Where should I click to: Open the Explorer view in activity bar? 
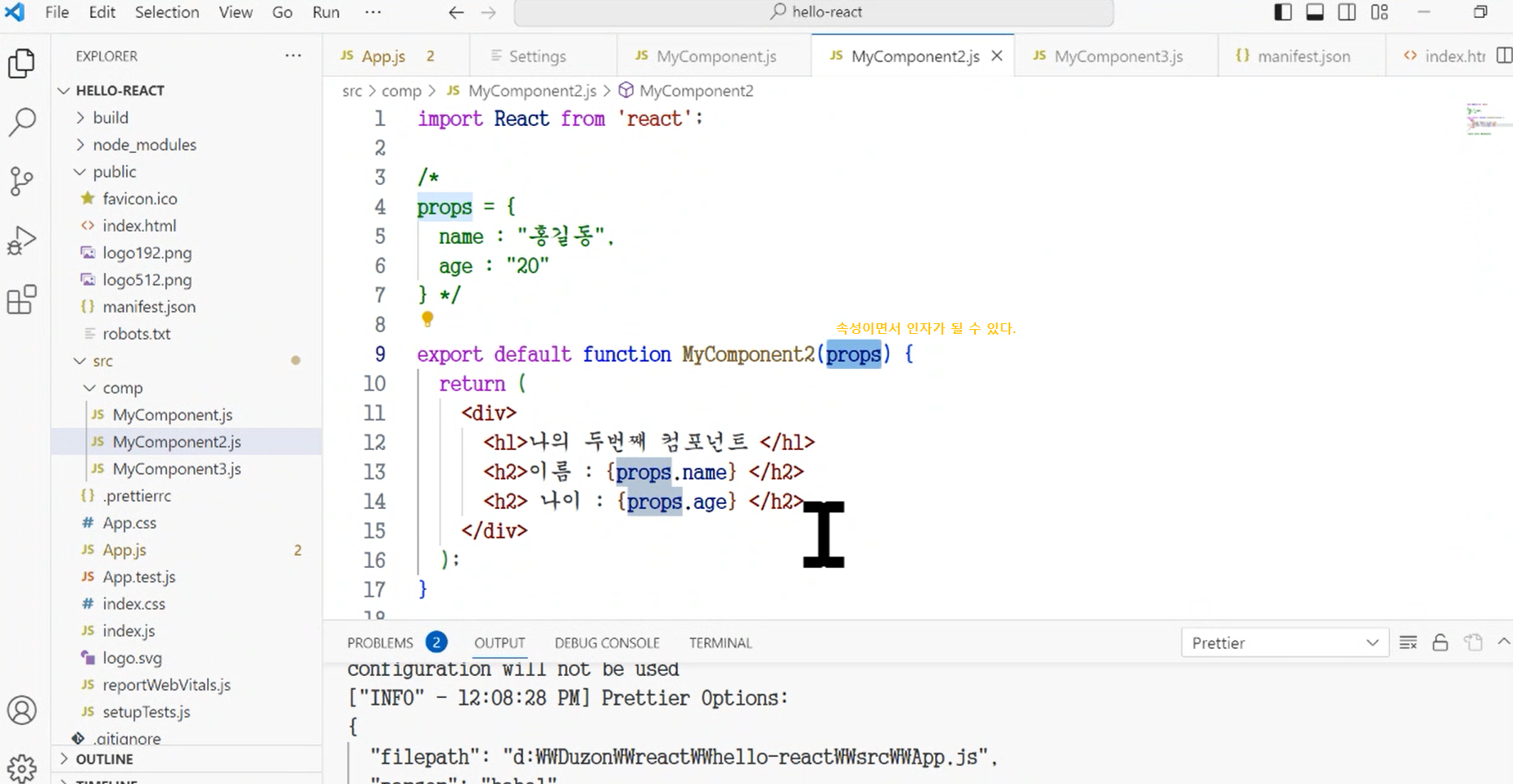pos(21,63)
